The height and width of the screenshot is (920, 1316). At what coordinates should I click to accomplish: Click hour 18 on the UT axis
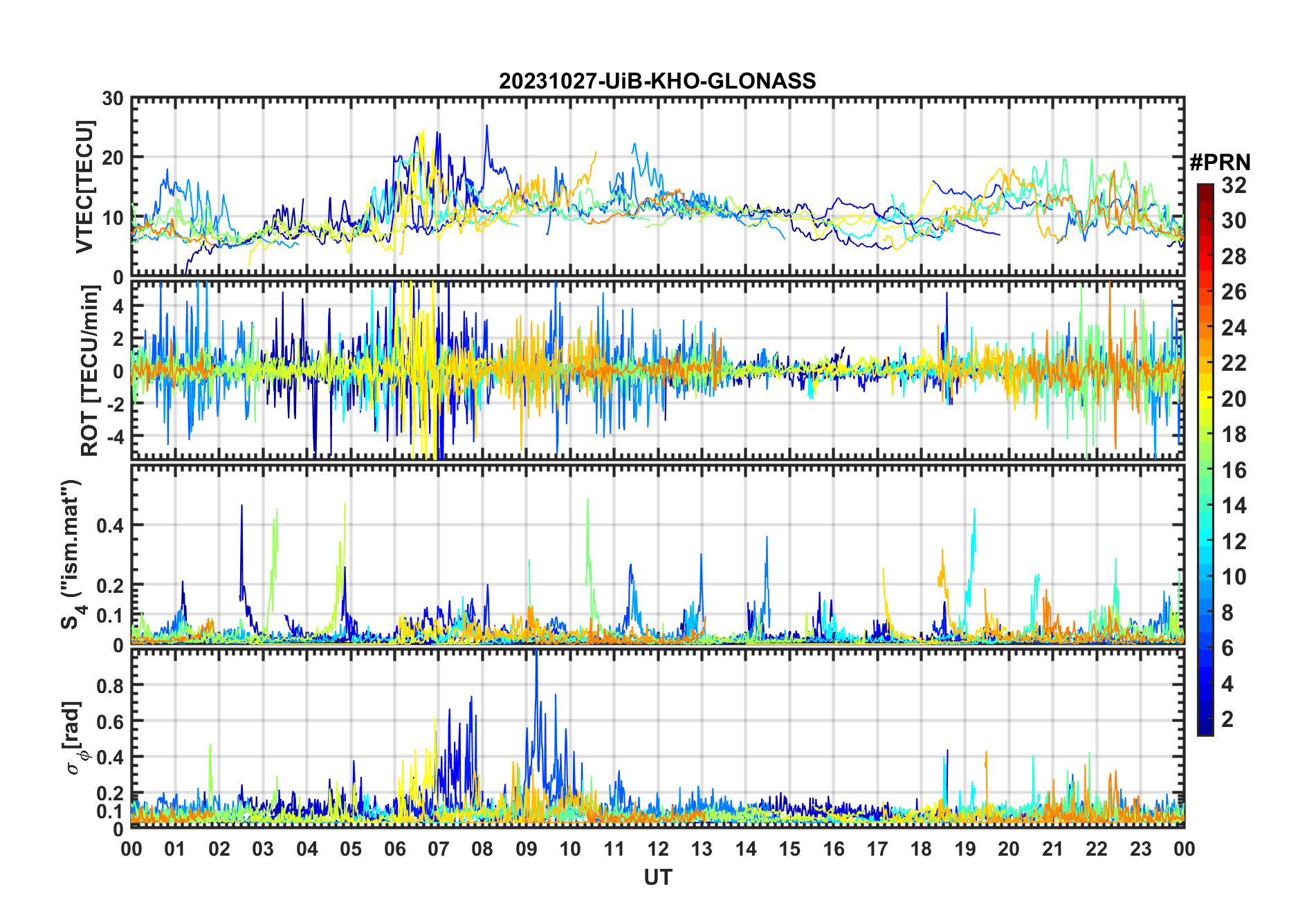pyautogui.click(x=921, y=849)
